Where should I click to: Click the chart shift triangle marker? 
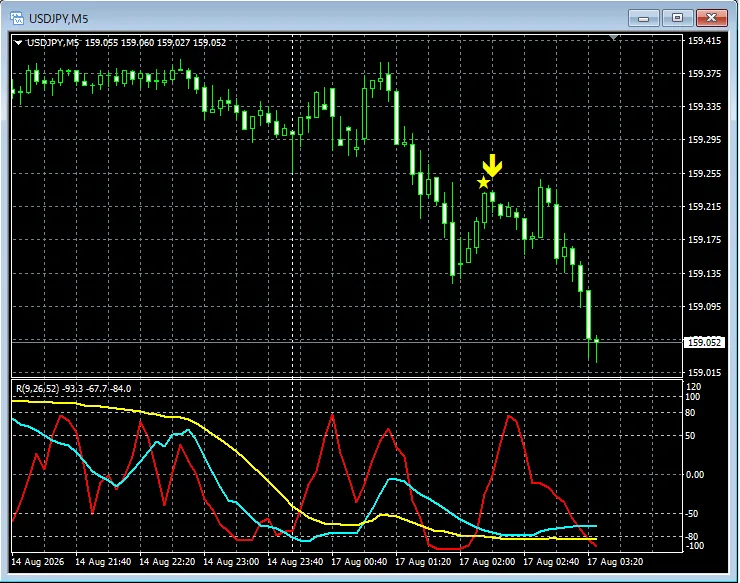point(614,37)
